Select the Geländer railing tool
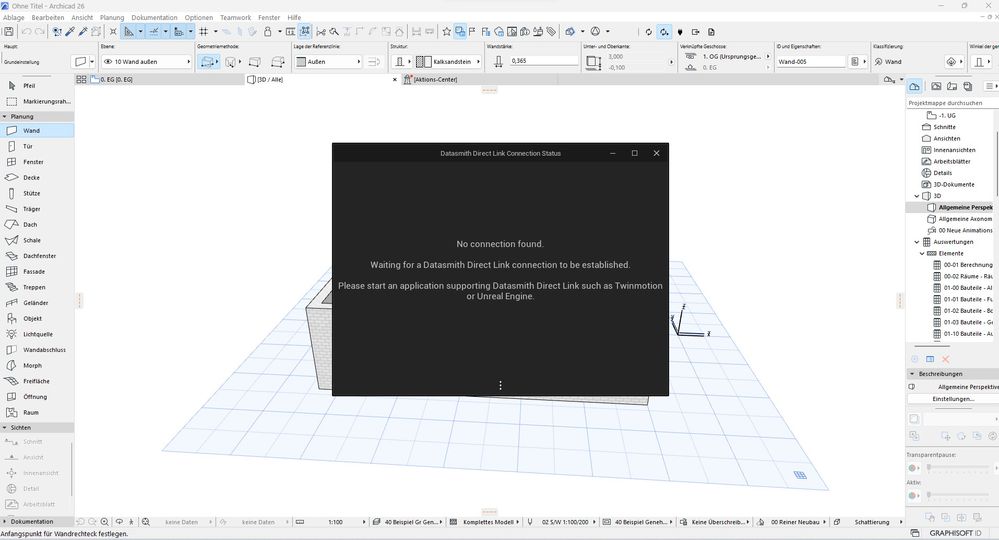 (x=37, y=303)
